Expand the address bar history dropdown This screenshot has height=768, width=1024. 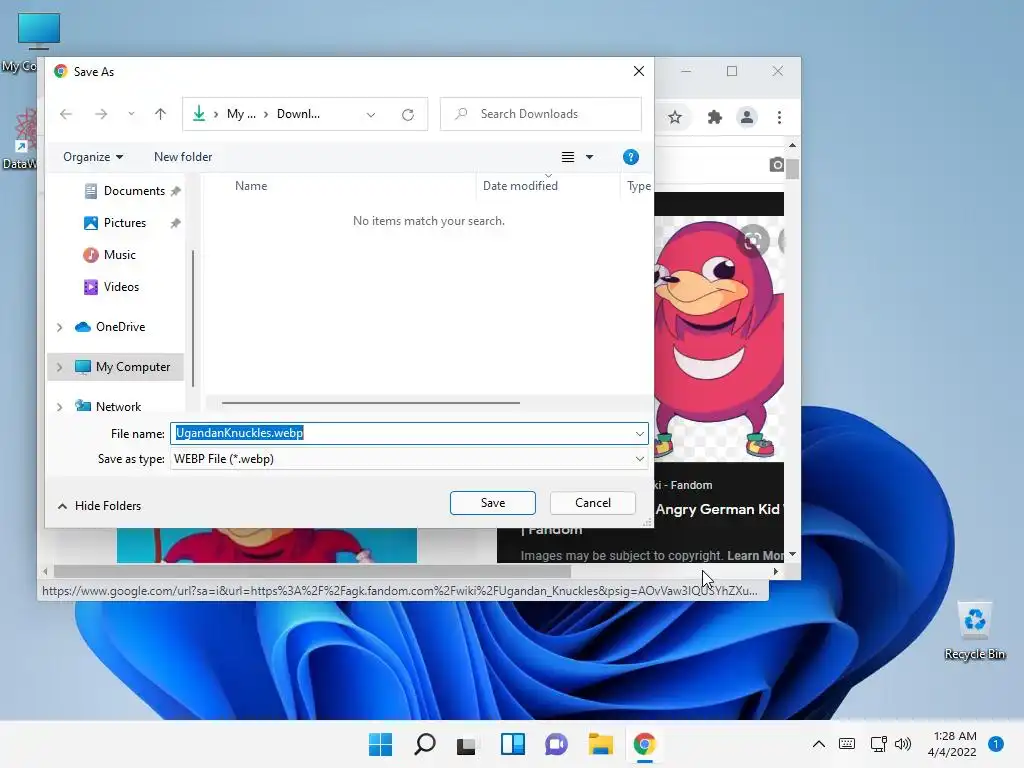coord(371,115)
